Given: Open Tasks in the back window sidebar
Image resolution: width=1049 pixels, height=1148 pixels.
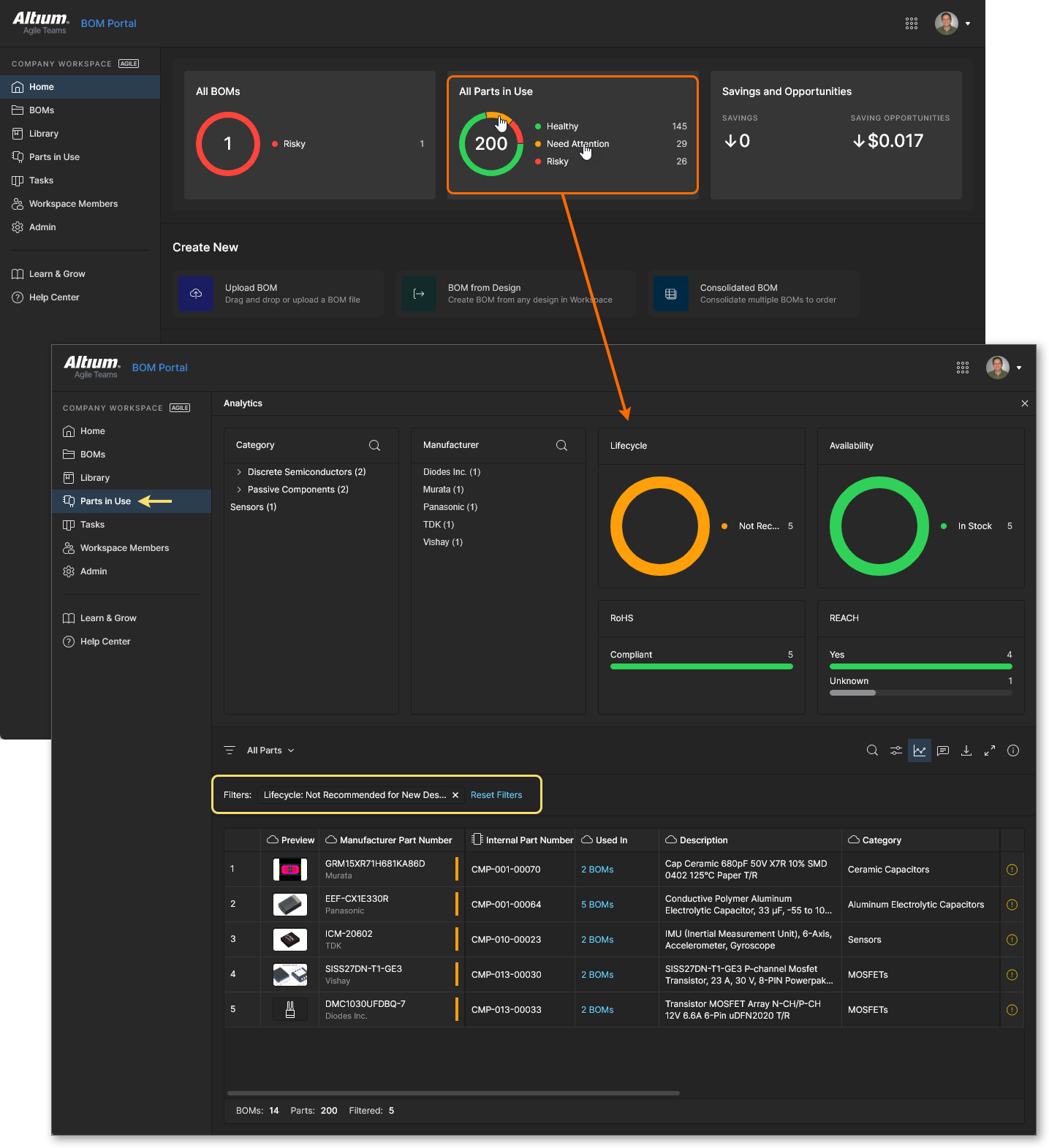Looking at the screenshot, I should (x=80, y=180).
